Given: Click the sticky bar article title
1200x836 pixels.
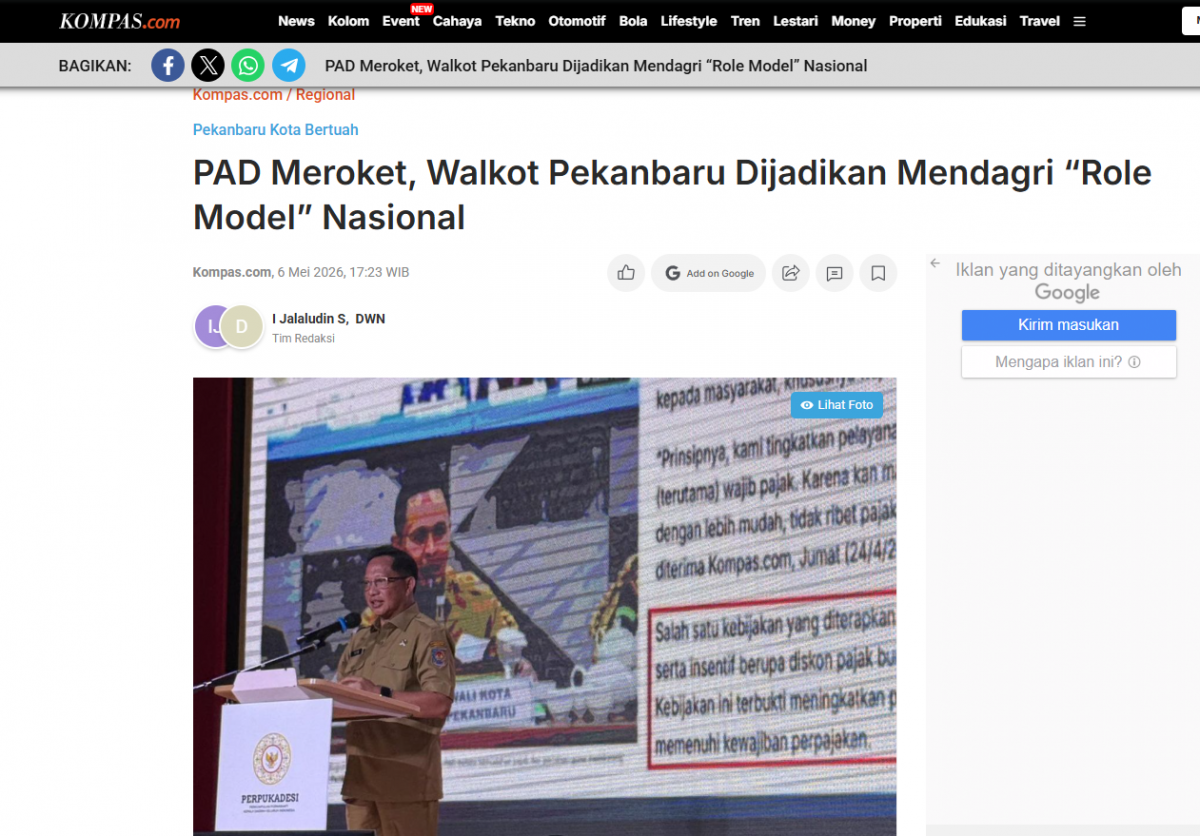Looking at the screenshot, I should (596, 66).
